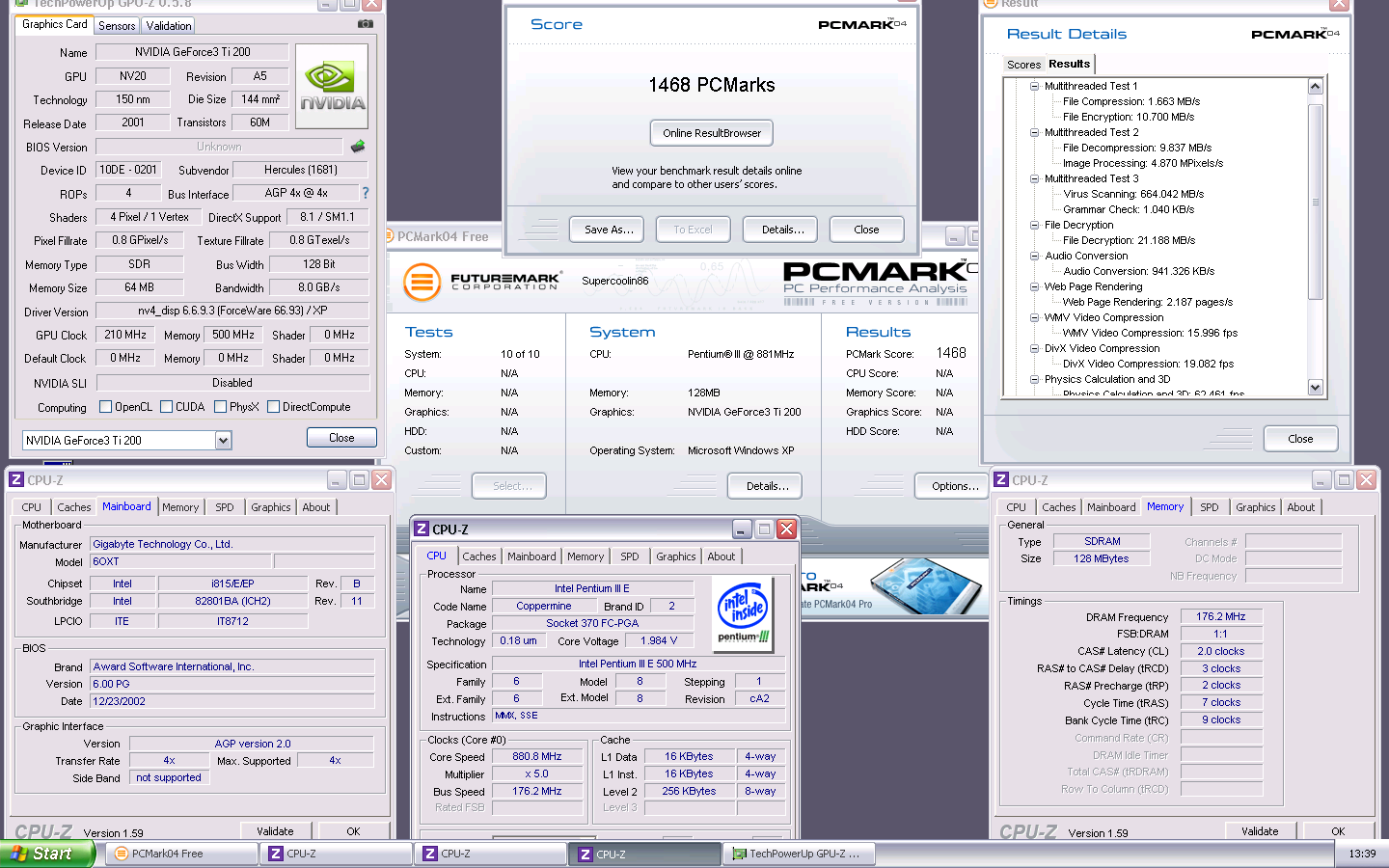
Task: Close the Result Details dialog with Close button
Action: pos(1300,439)
